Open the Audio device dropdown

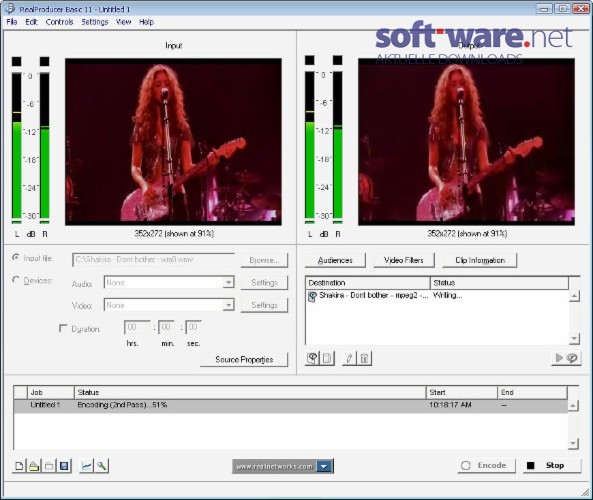(x=228, y=282)
